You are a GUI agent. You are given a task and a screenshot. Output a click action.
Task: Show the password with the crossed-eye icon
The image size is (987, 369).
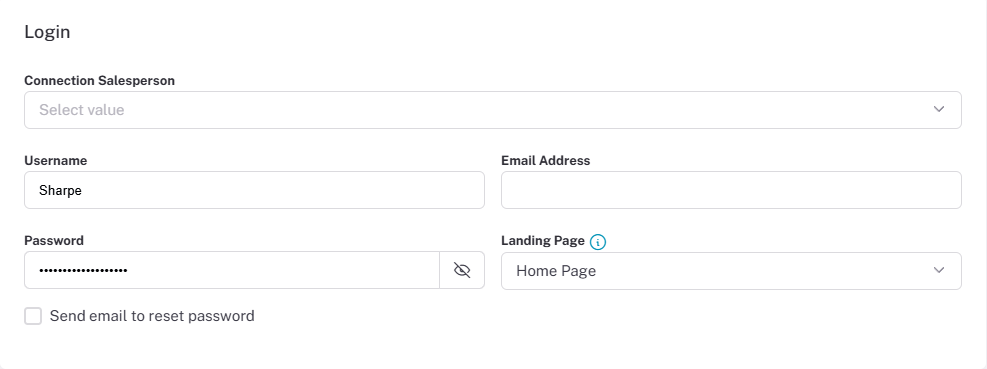(462, 270)
